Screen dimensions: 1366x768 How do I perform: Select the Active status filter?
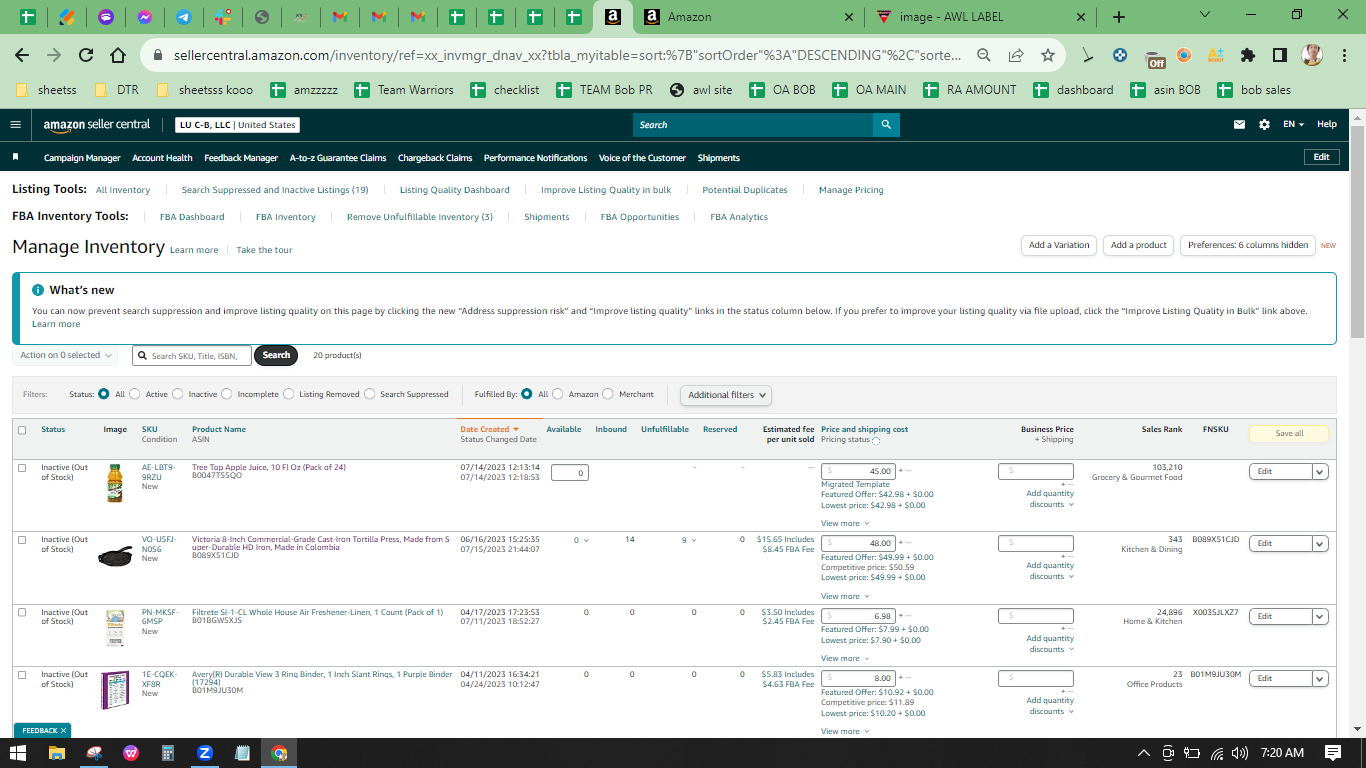136,394
